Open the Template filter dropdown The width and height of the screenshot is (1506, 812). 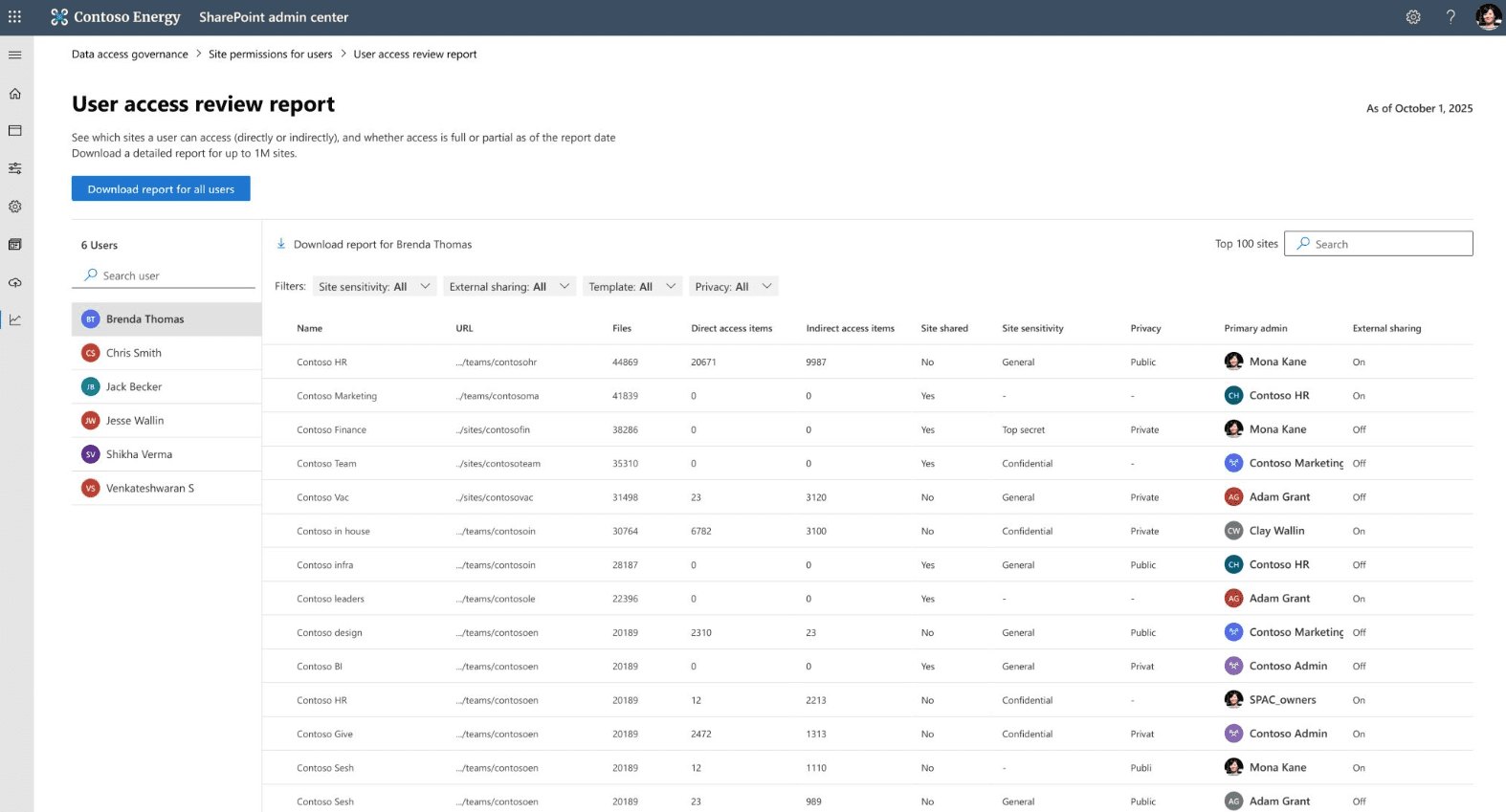click(632, 287)
